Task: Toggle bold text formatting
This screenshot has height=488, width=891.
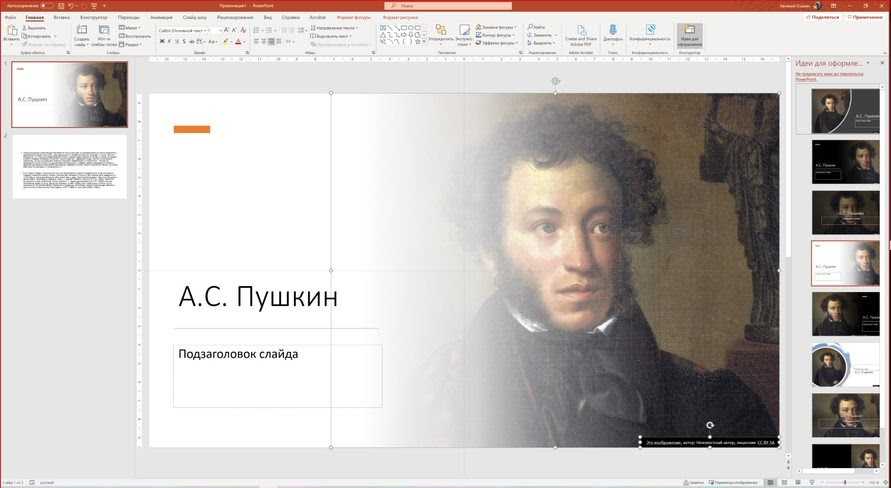Action: click(162, 42)
